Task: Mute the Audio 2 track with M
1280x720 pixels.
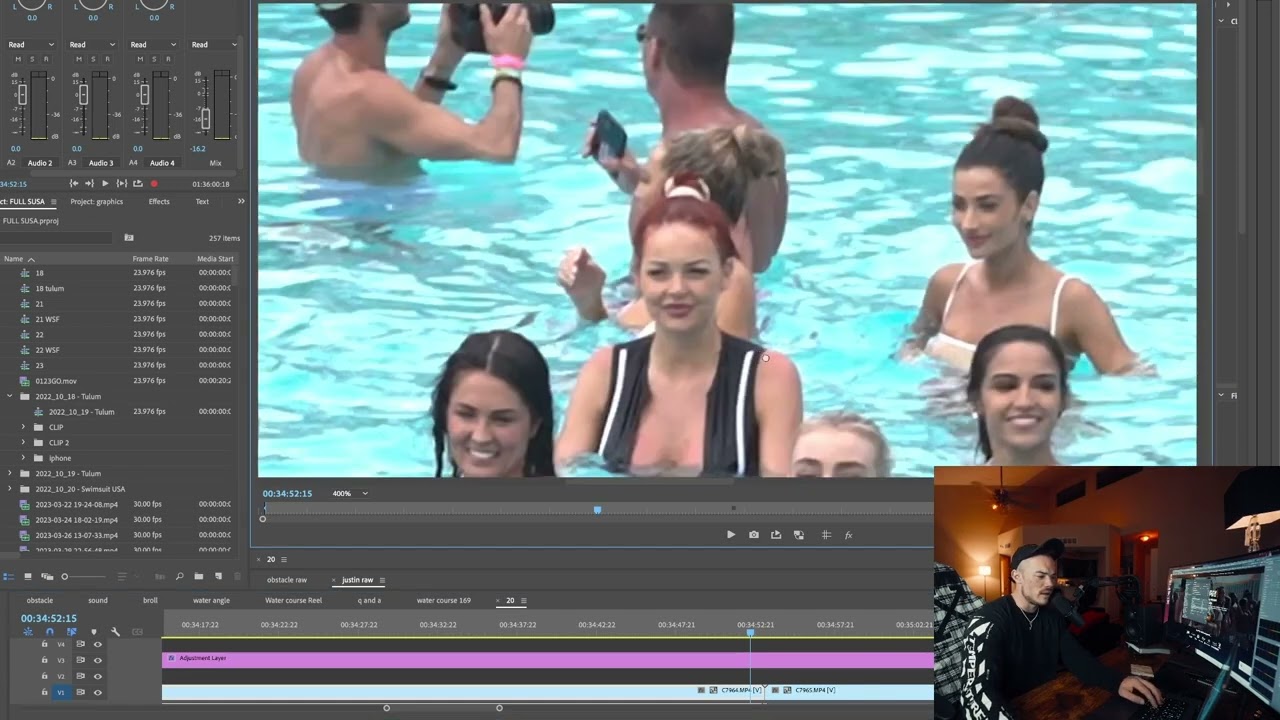Action: click(18, 59)
